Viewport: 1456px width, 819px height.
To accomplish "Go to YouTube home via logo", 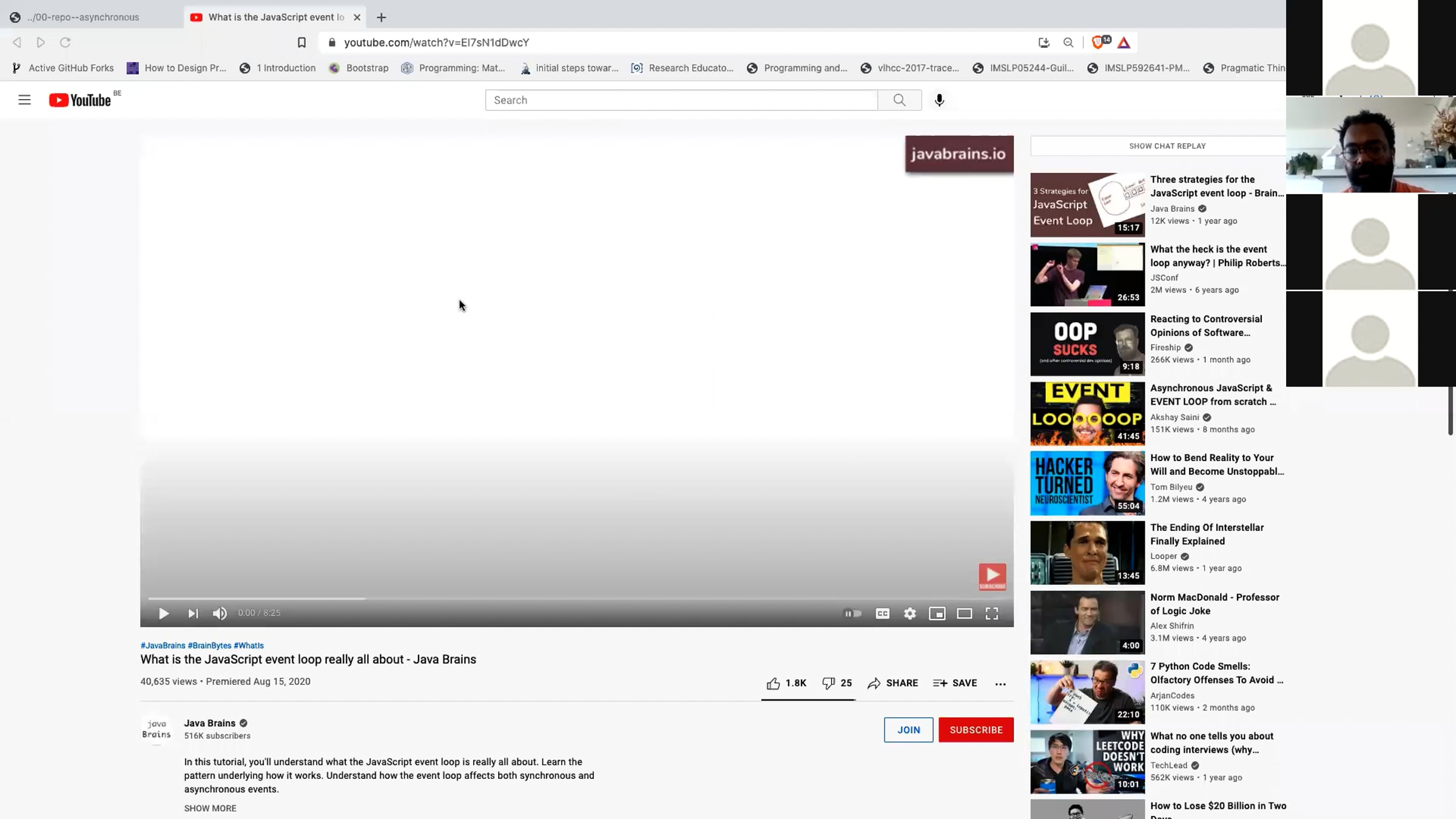I will click(x=80, y=100).
